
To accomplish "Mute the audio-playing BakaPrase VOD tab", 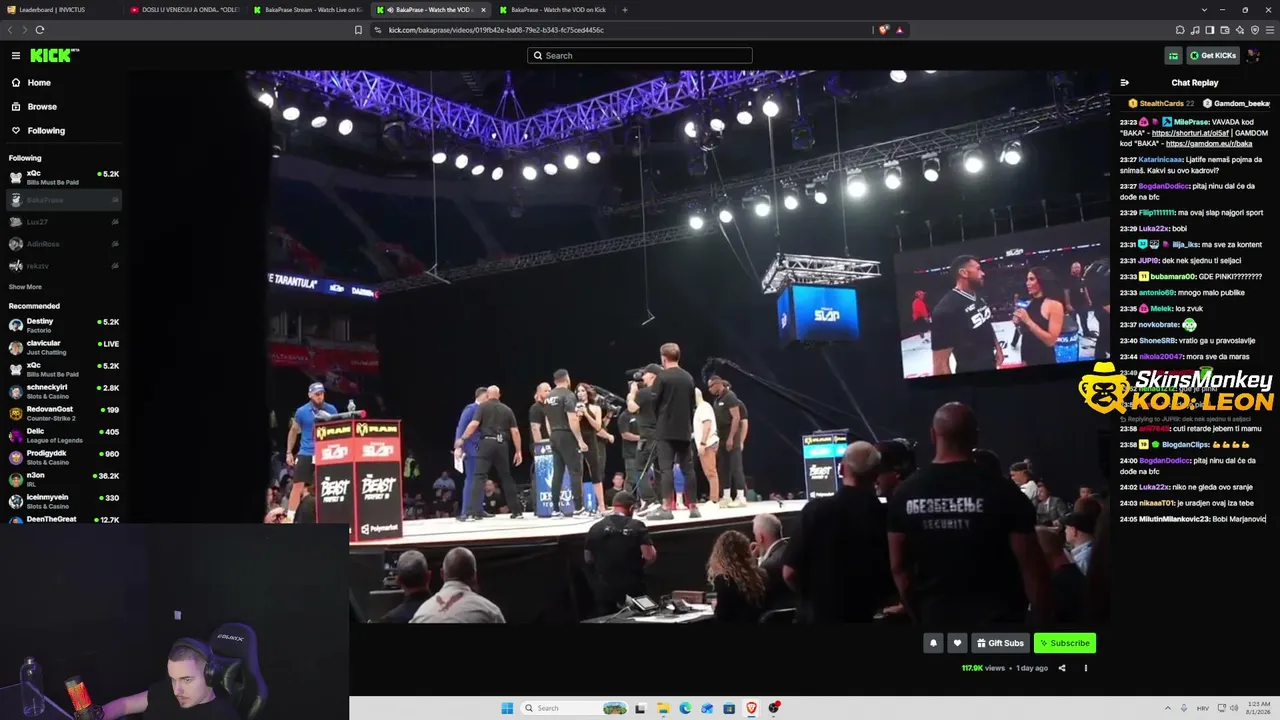I will 389,10.
